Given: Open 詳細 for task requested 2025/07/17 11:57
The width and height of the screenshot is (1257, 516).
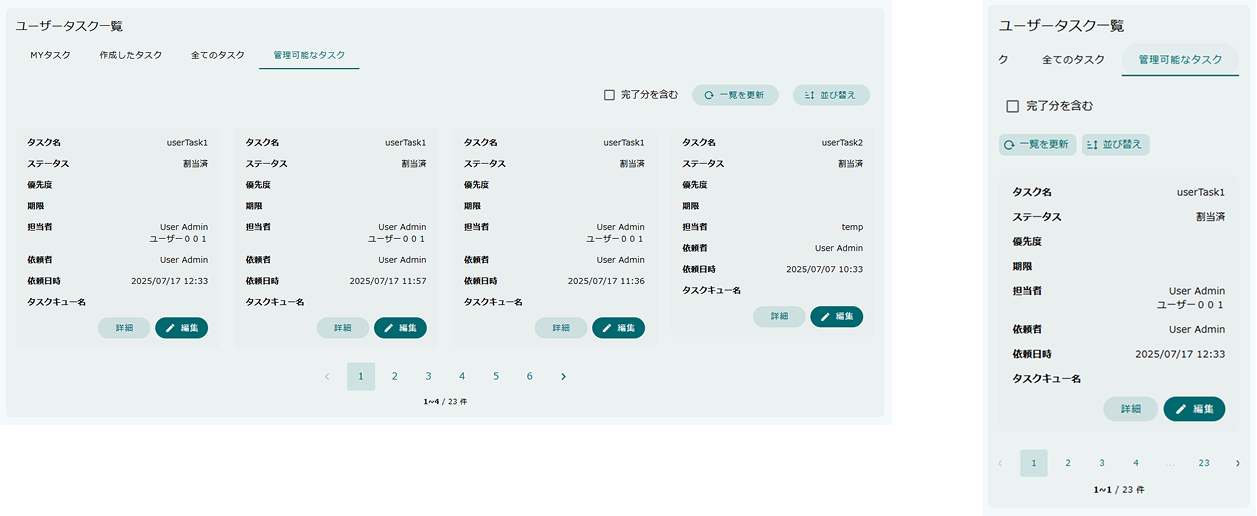Looking at the screenshot, I should 342,328.
